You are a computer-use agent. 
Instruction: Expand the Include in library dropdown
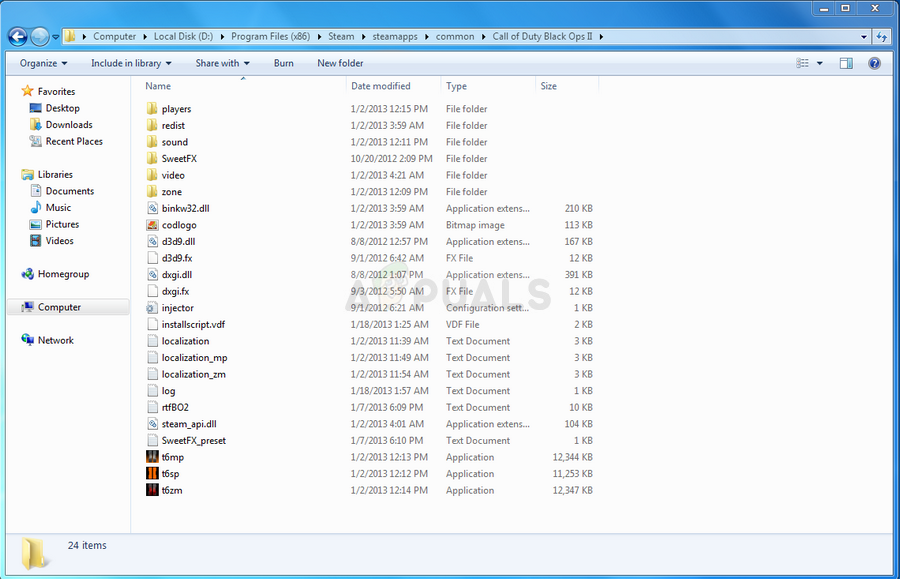point(130,63)
